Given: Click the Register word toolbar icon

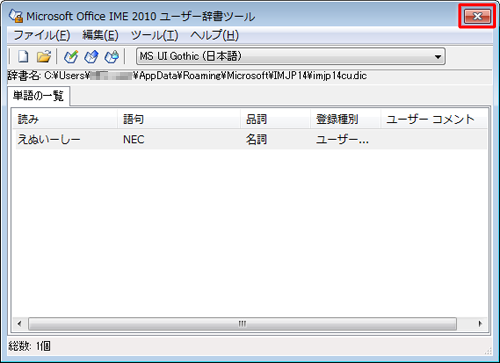Looking at the screenshot, I should pos(71,56).
